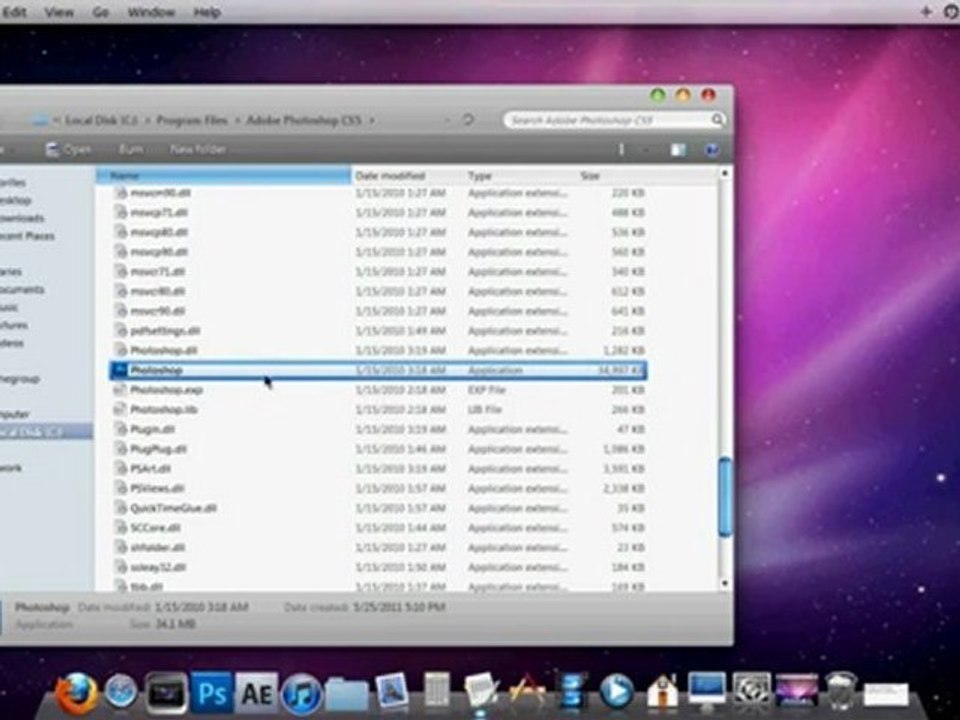Select Recent Places in the sidebar
Viewport: 960px width, 720px height.
pos(27,236)
